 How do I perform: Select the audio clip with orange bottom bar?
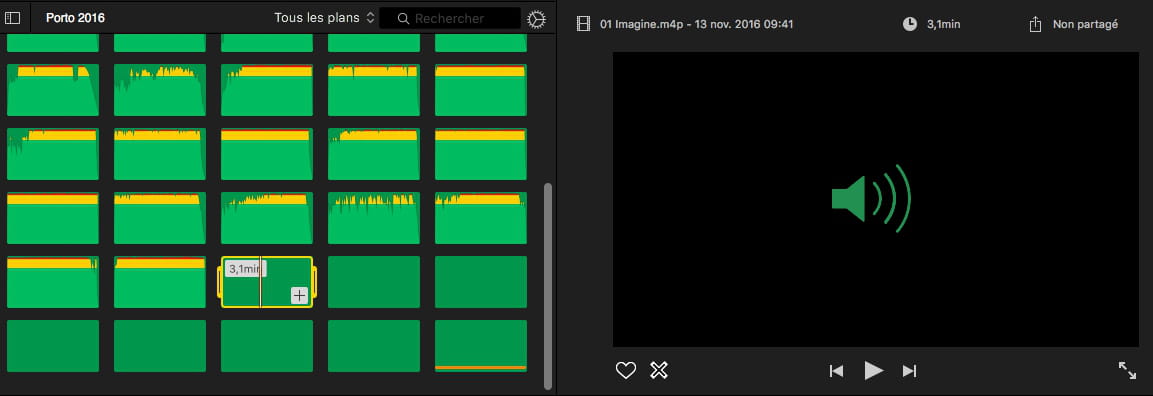click(481, 345)
